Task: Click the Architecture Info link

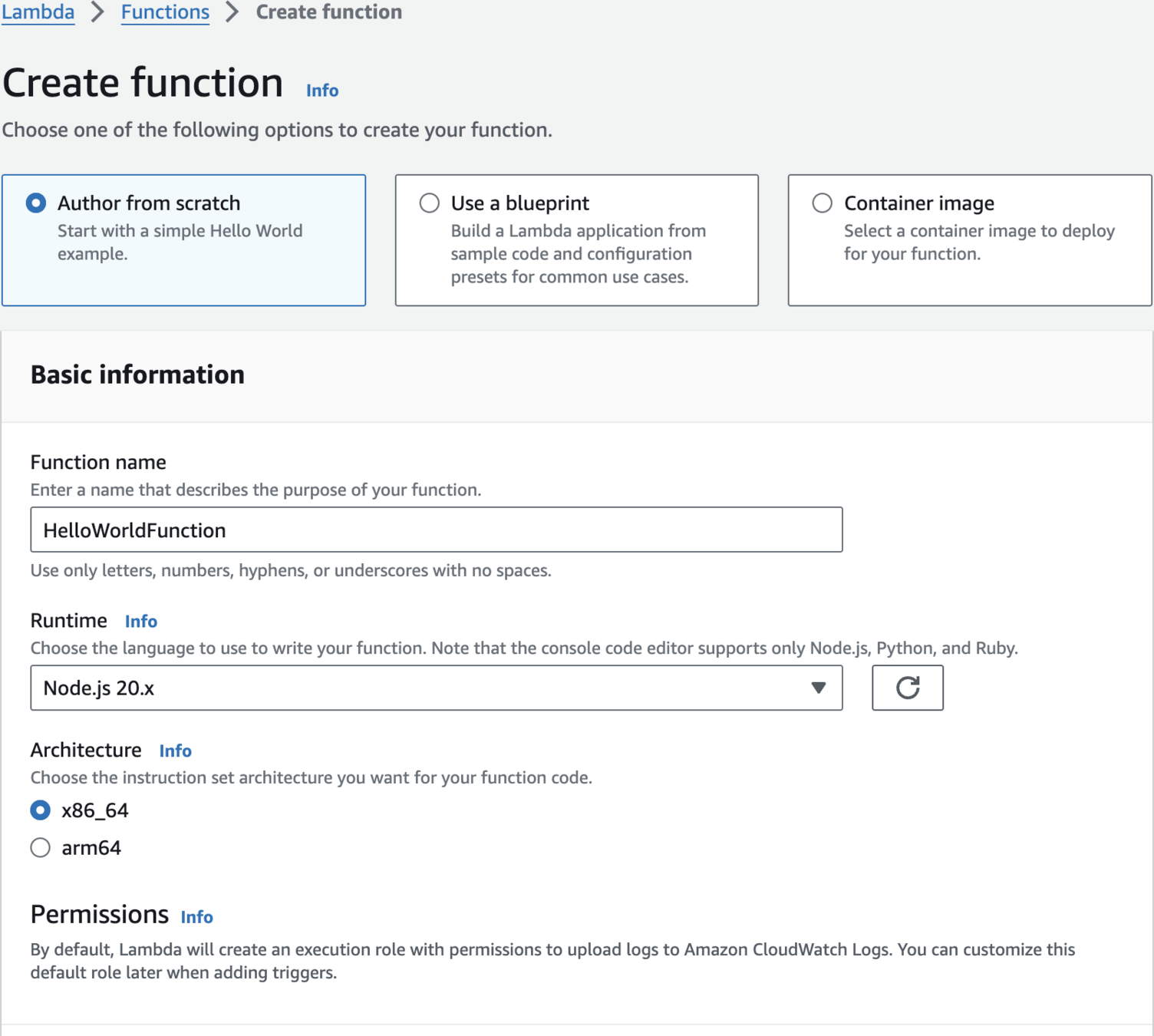Action: (x=176, y=751)
